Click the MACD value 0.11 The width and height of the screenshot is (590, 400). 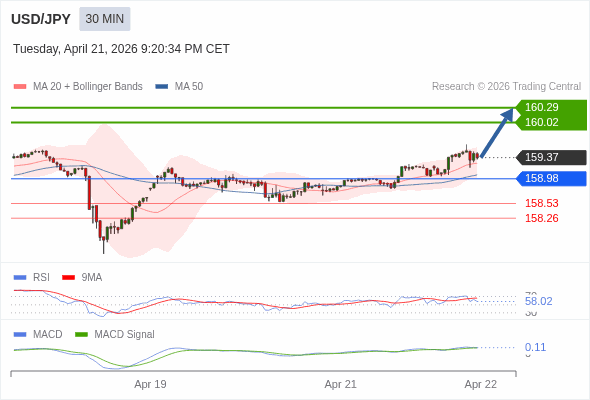coord(535,347)
